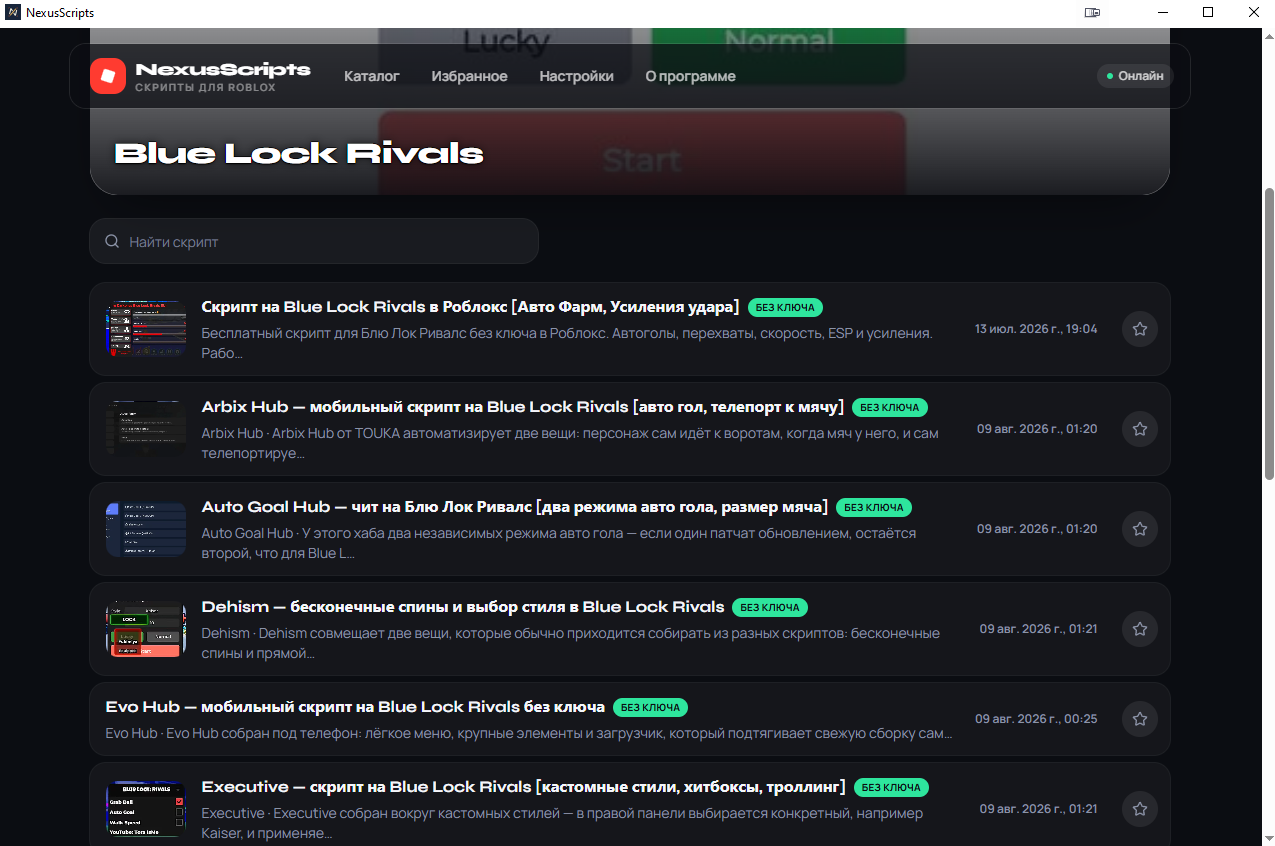This screenshot has width=1275, height=846.
Task: Click the date 13 июл. 2026 г., 19:04
Action: [x=1036, y=329]
